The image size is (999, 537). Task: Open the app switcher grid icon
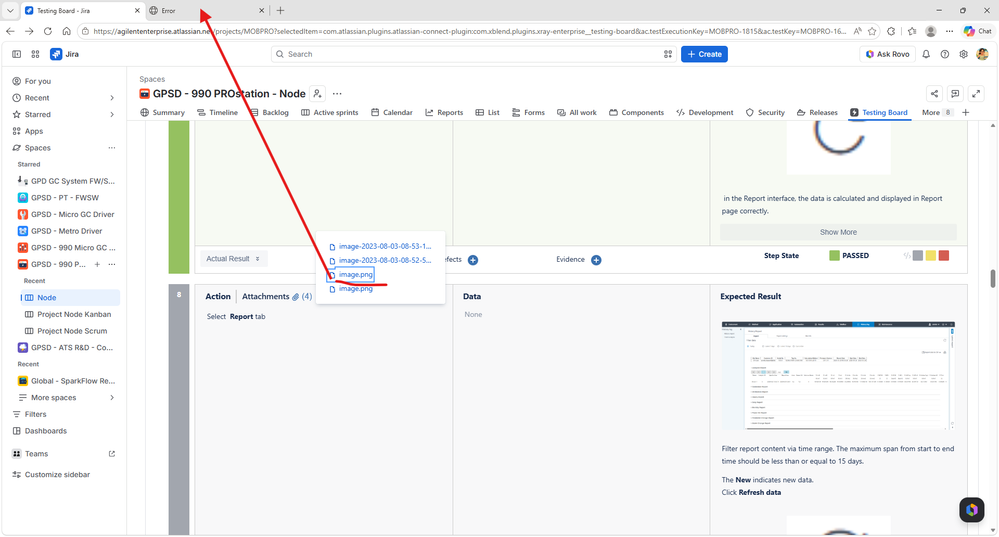point(35,54)
